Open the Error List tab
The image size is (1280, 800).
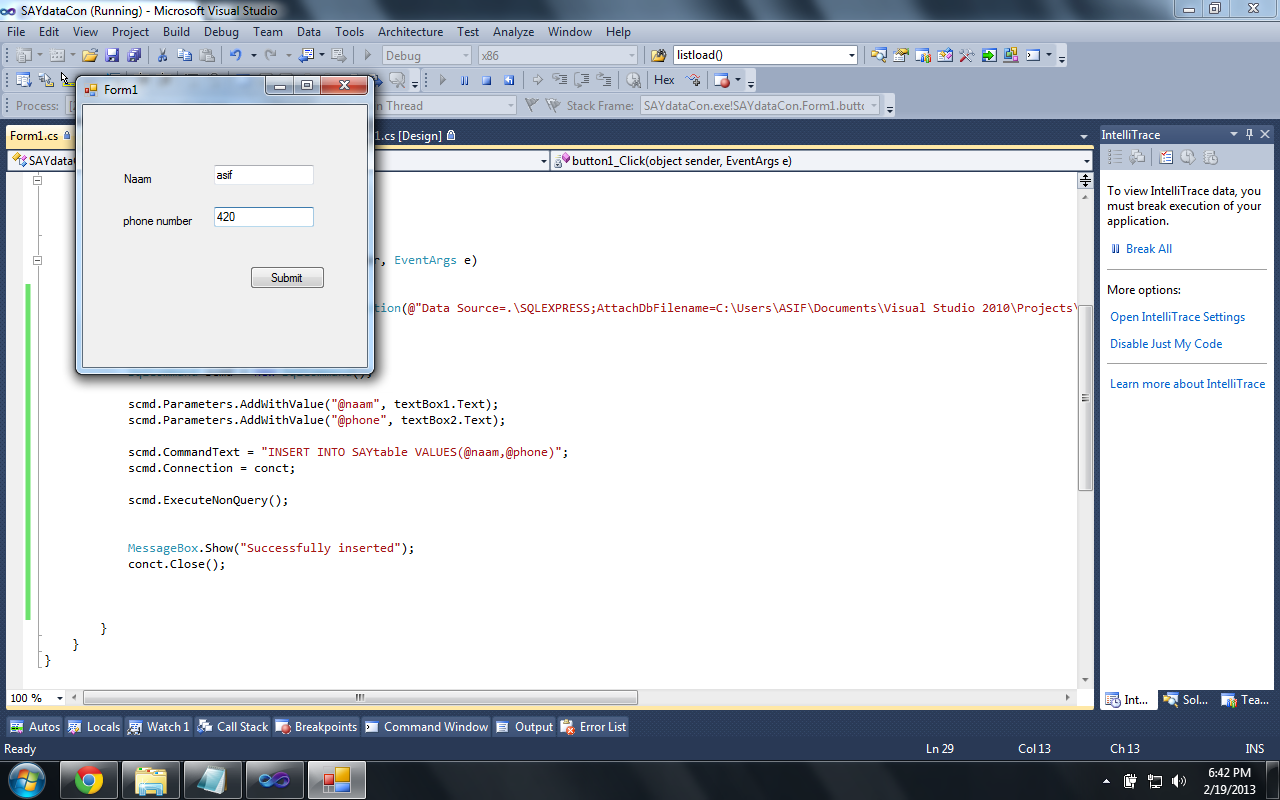click(x=594, y=727)
